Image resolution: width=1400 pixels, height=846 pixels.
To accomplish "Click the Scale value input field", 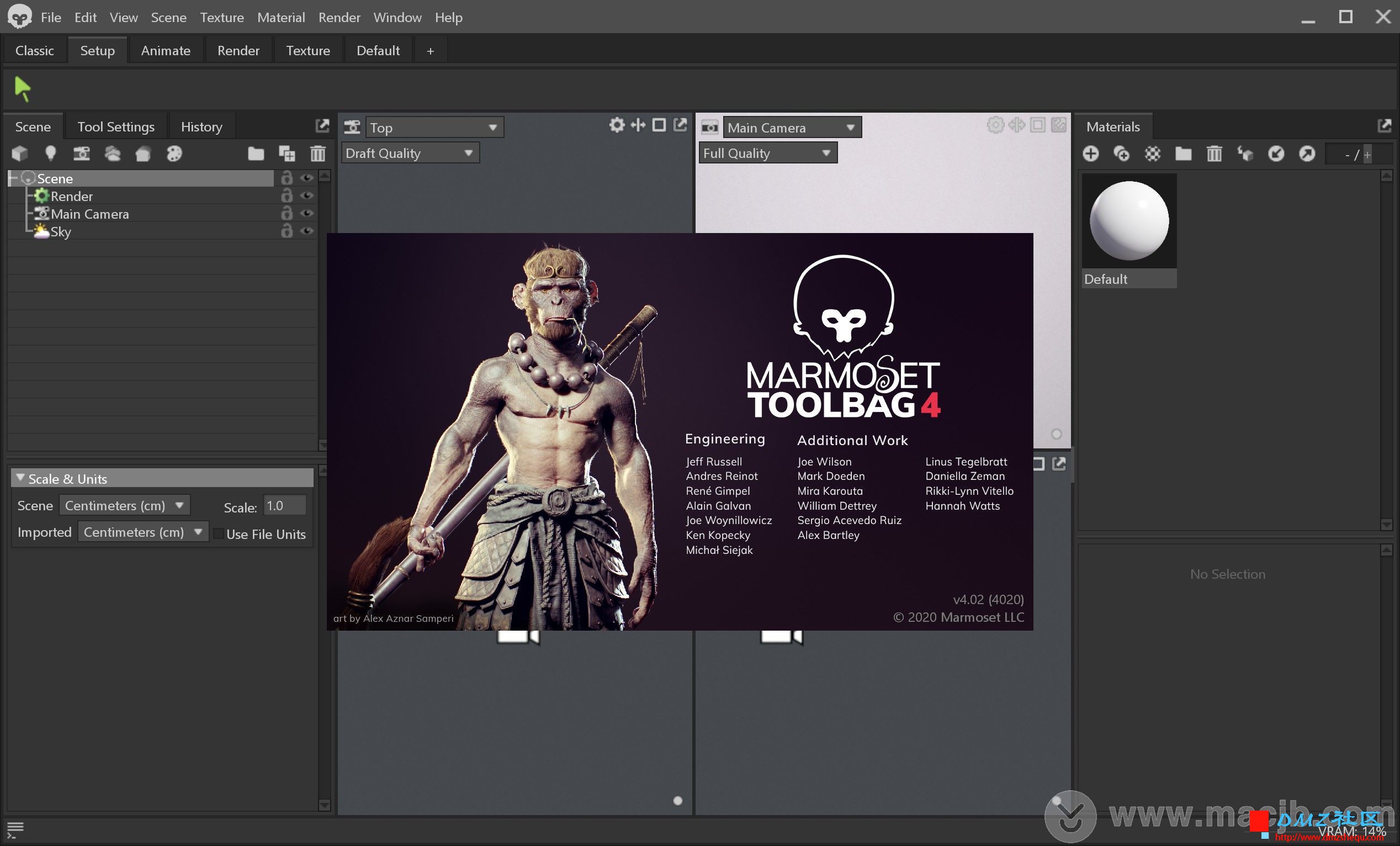I will (x=285, y=505).
